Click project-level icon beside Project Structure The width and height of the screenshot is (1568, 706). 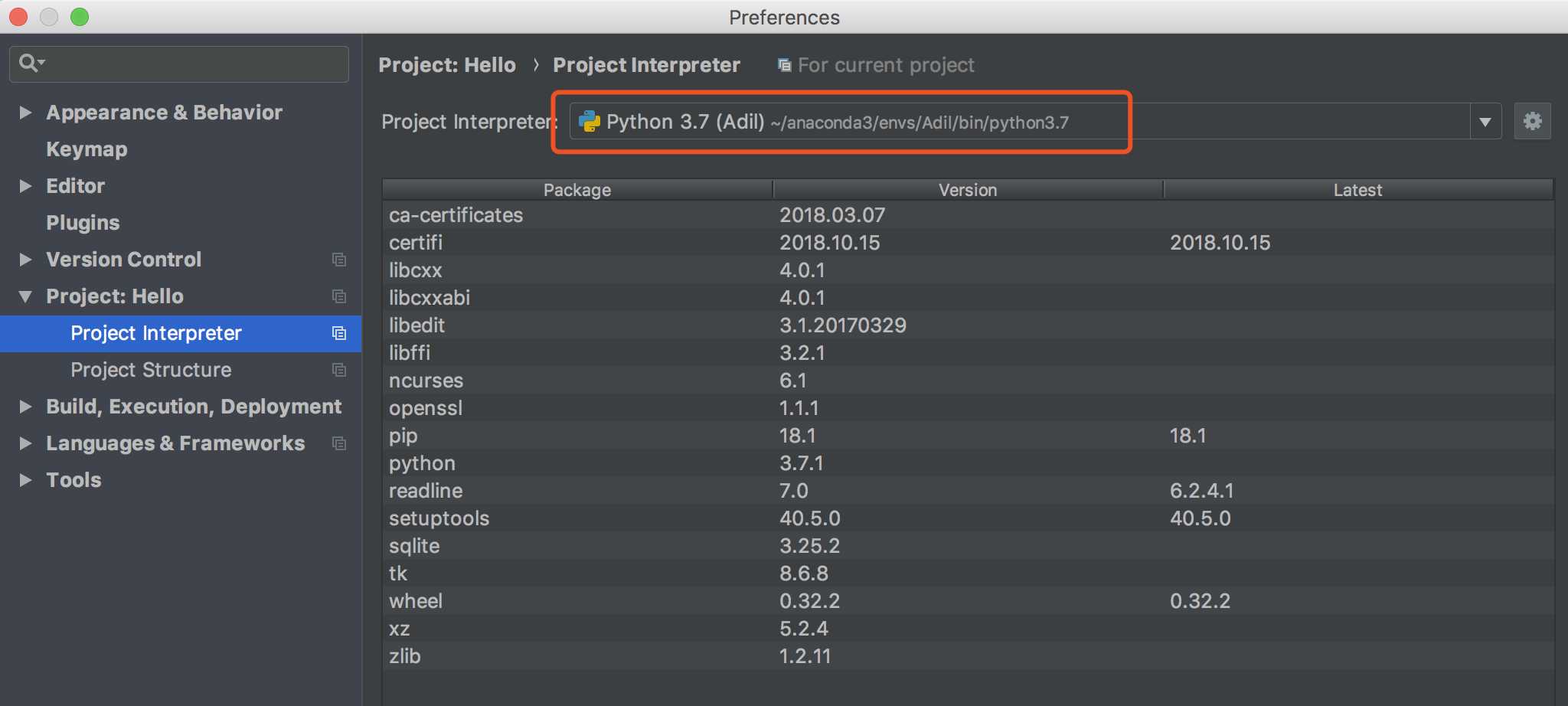[x=339, y=370]
